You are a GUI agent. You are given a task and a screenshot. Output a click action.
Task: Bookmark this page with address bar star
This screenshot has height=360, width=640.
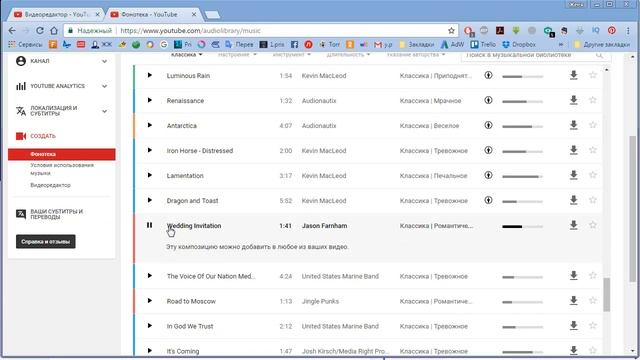451,31
